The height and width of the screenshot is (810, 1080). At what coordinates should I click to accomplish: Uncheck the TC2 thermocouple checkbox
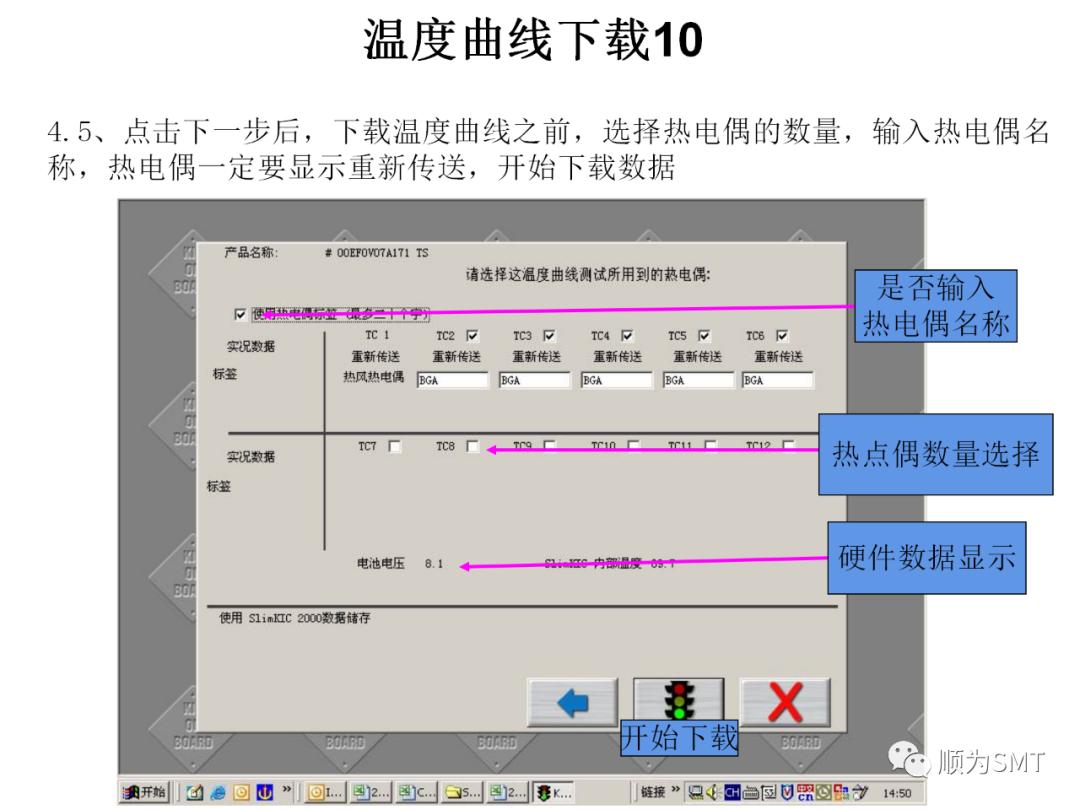click(x=472, y=335)
